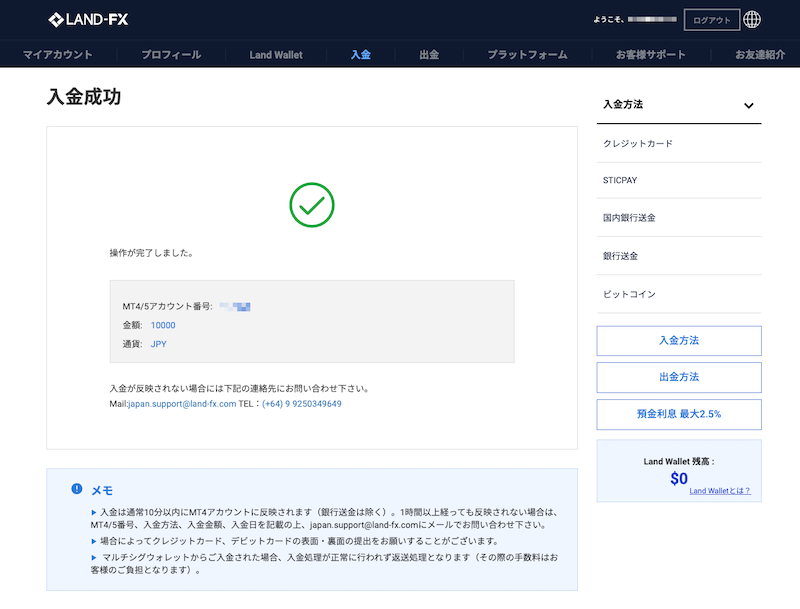Open the Land Walletとは？ link
Screen dimensions: 800x609
pyautogui.click(x=720, y=491)
